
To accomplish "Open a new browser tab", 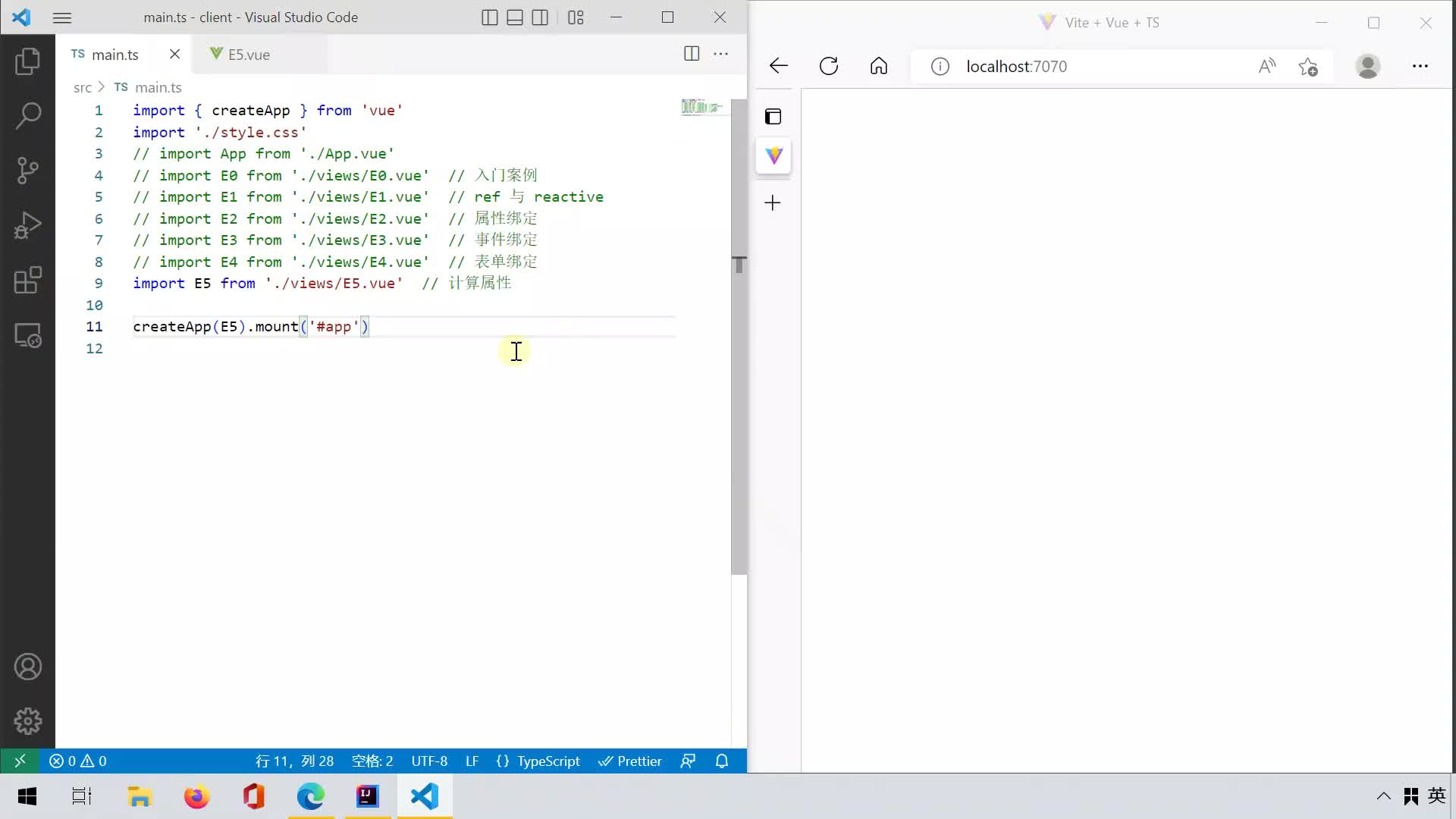I will (x=773, y=203).
